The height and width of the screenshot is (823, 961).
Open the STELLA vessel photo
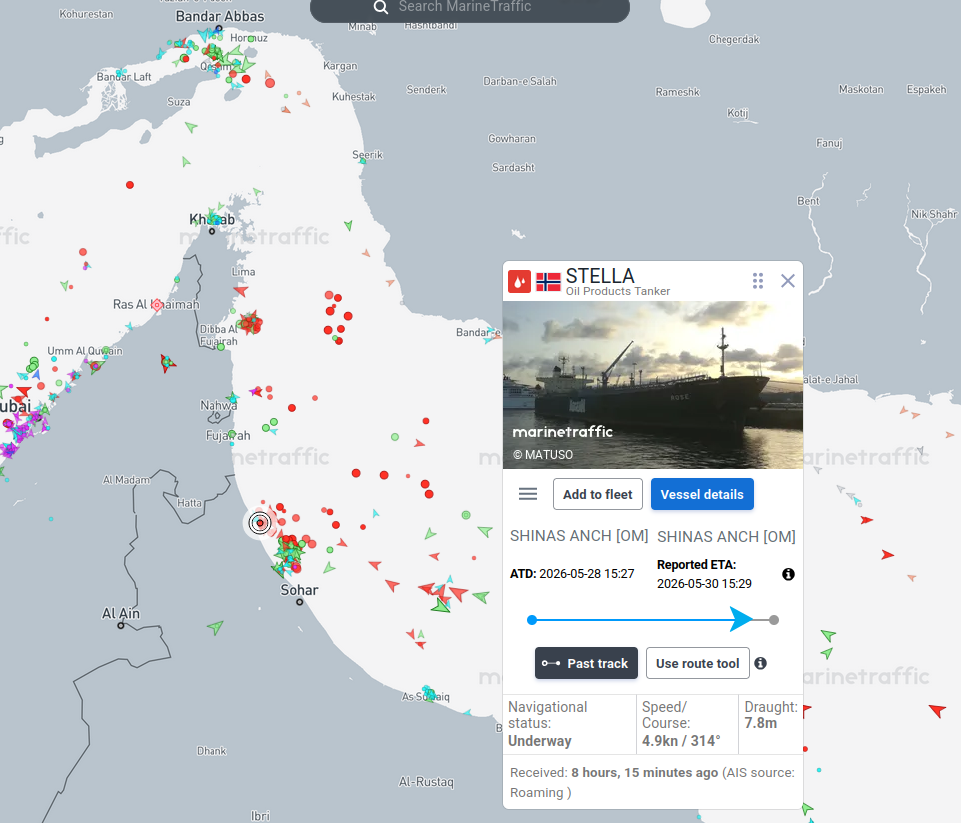(653, 385)
